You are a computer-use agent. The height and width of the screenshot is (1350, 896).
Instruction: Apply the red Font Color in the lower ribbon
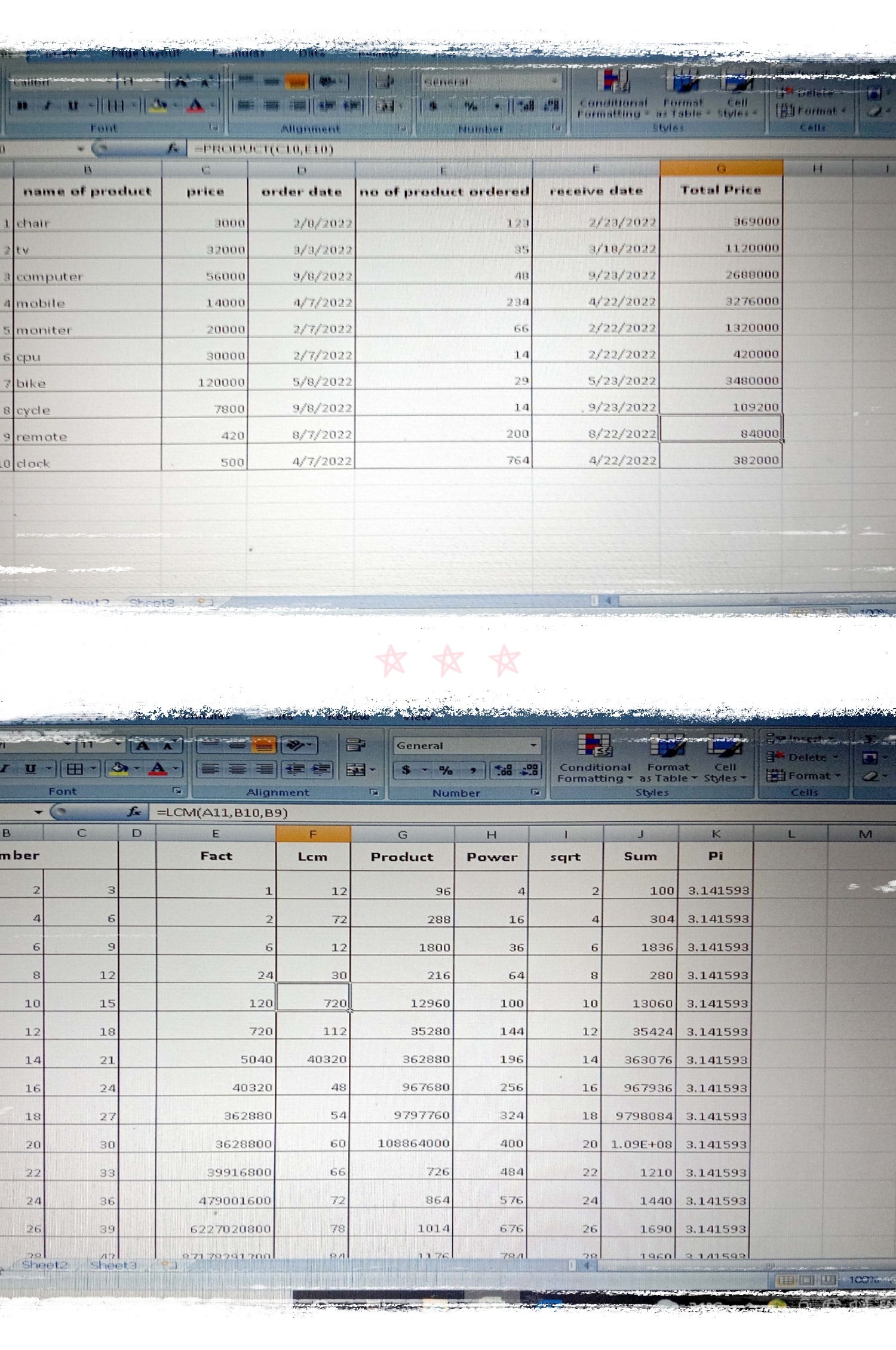[x=157, y=769]
